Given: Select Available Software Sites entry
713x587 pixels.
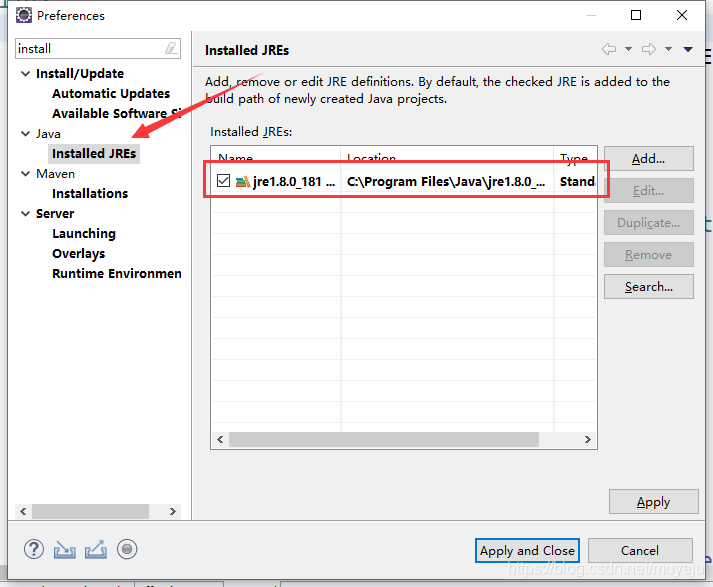Looking at the screenshot, I should coord(117,114).
